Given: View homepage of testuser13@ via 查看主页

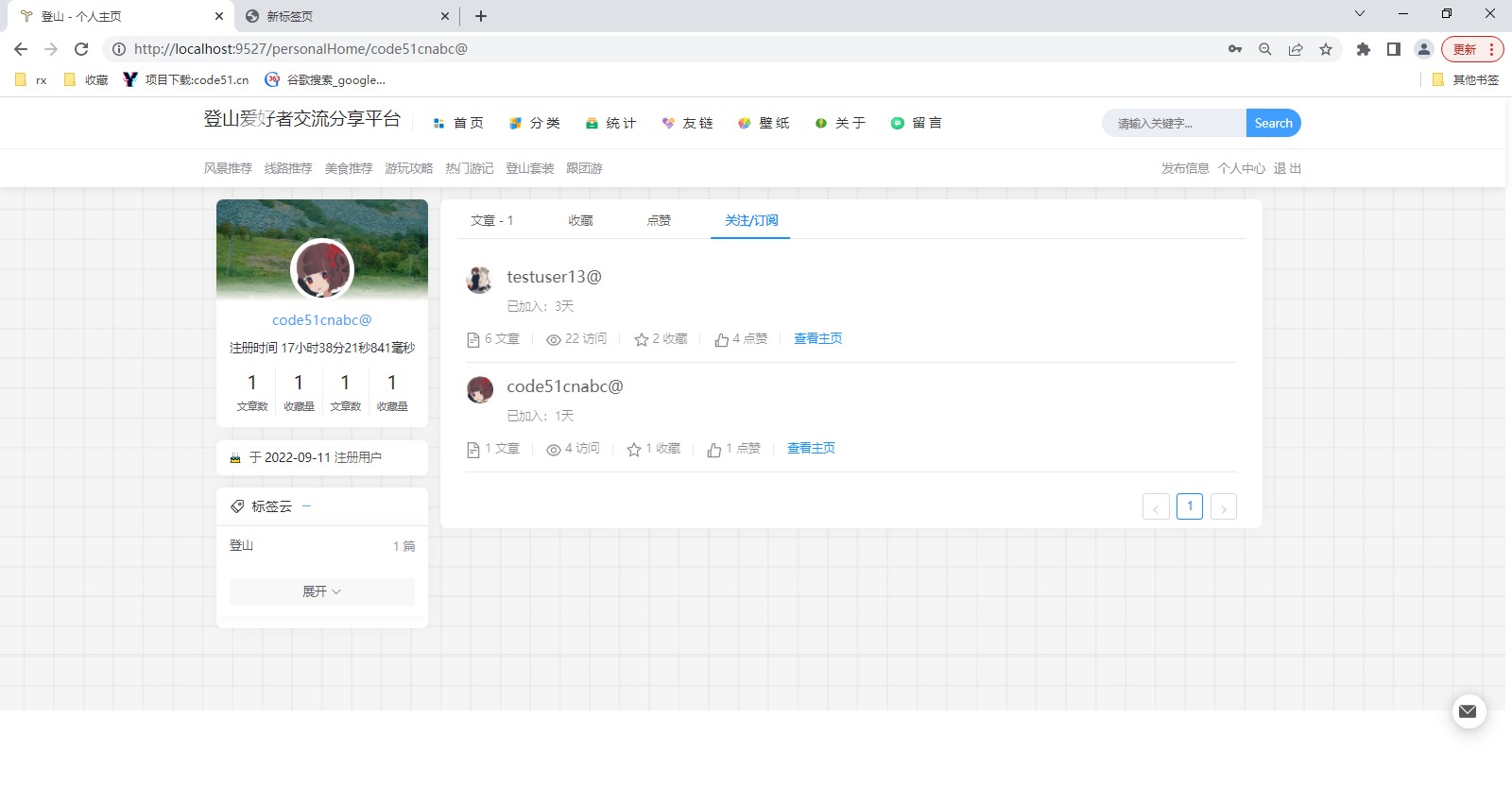Looking at the screenshot, I should pyautogui.click(x=818, y=338).
